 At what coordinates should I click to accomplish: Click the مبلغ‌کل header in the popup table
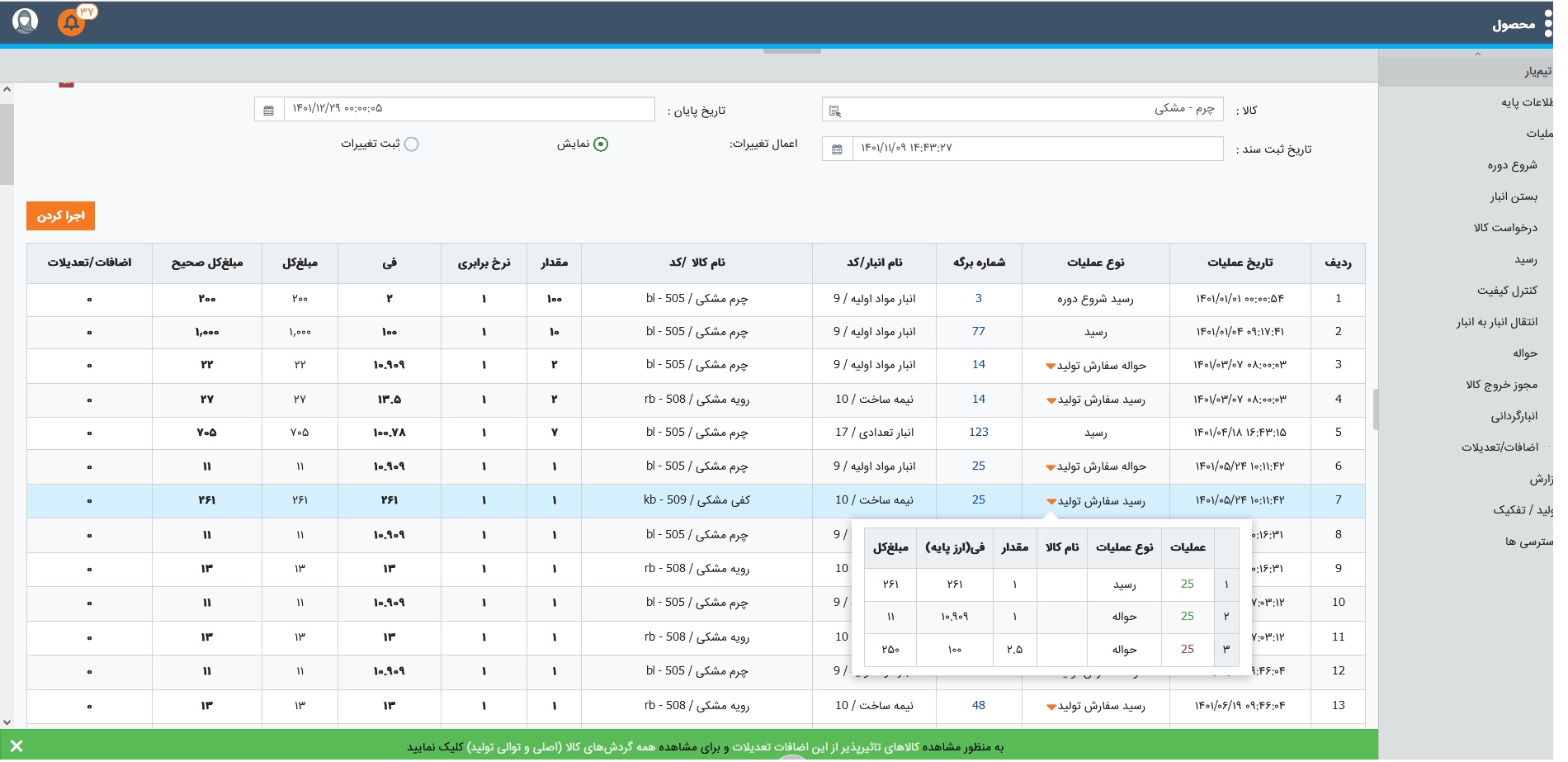point(890,548)
